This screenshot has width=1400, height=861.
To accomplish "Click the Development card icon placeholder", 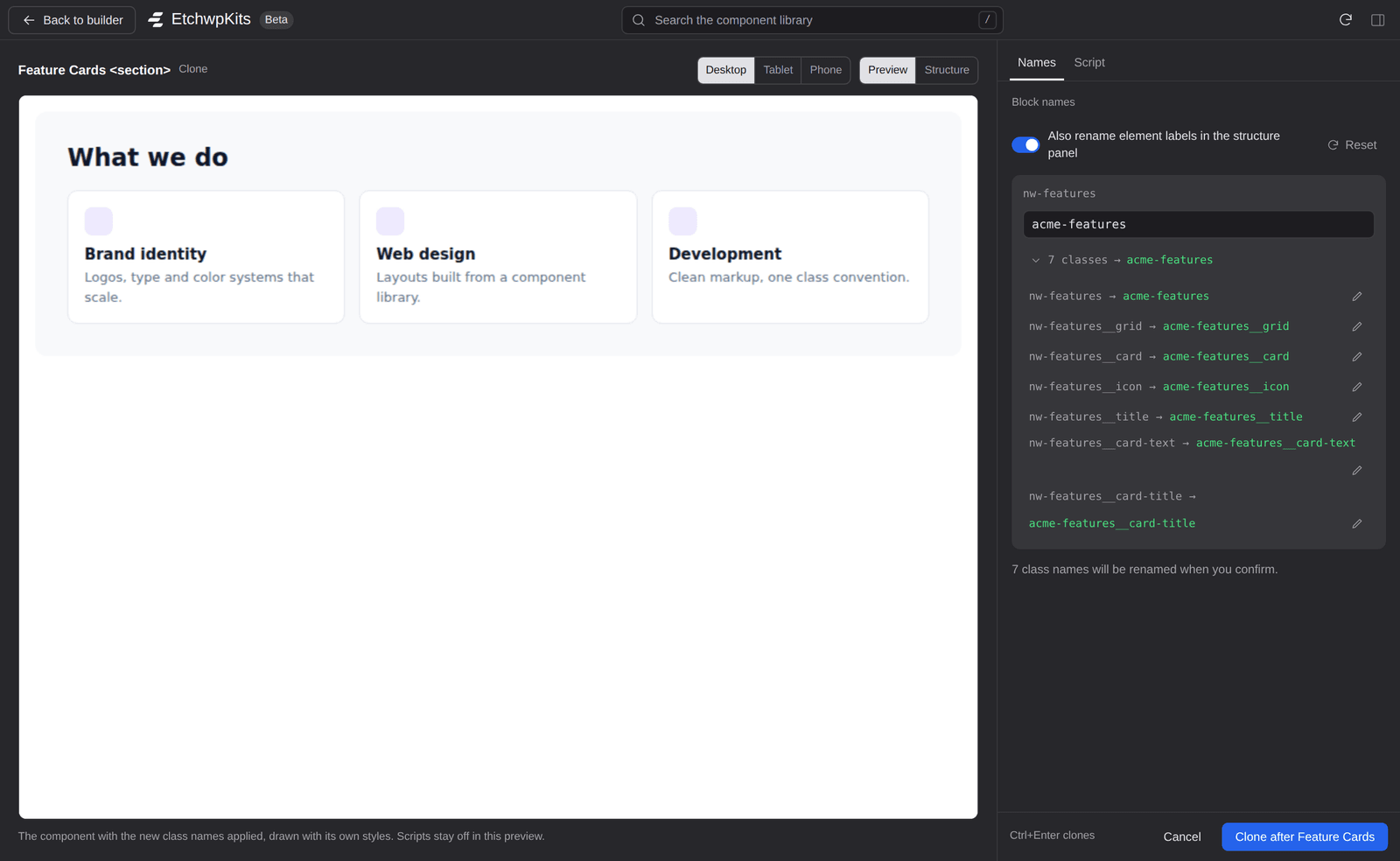I will pos(682,221).
